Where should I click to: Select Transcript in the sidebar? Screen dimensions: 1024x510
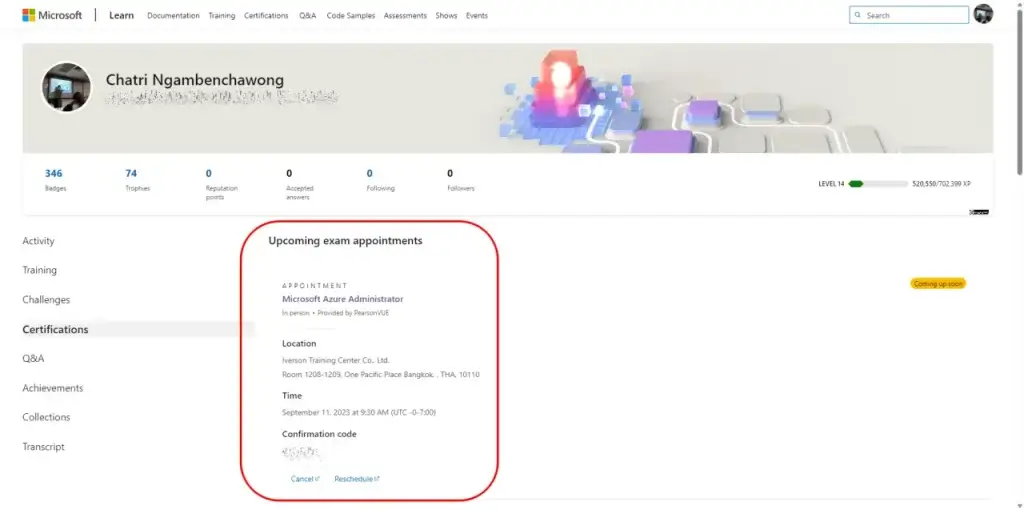pyautogui.click(x=44, y=447)
